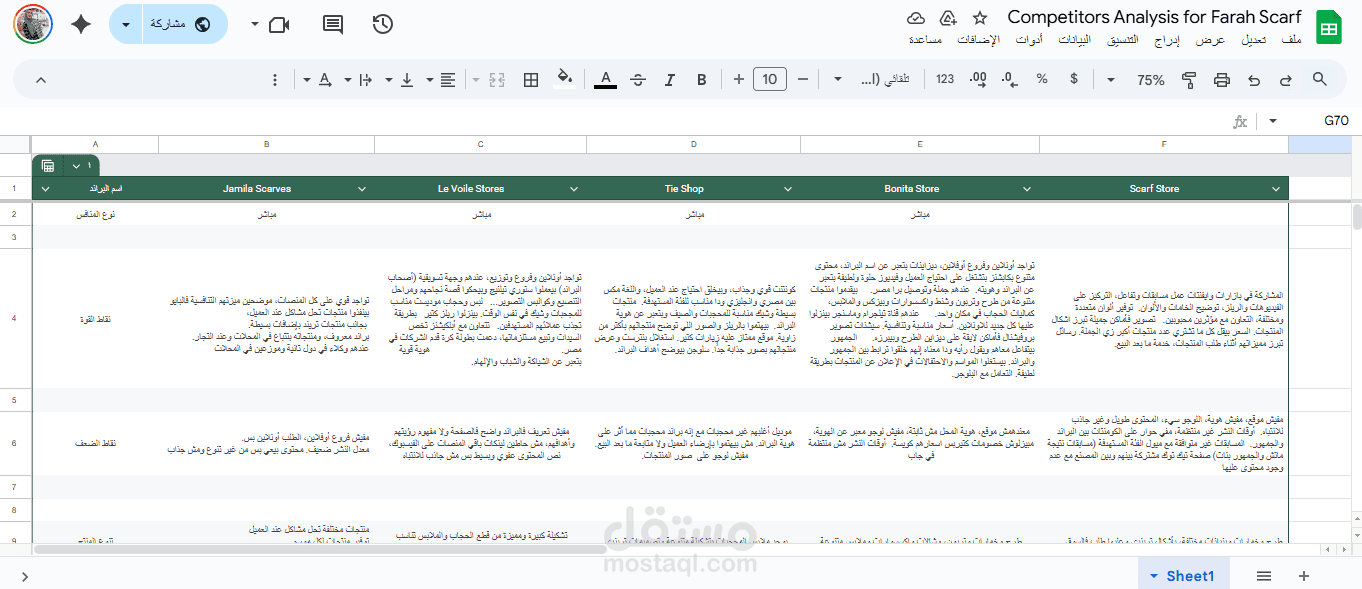Image resolution: width=1362 pixels, height=589 pixels.
Task: Select the Paint format roller tool
Action: (1189, 80)
